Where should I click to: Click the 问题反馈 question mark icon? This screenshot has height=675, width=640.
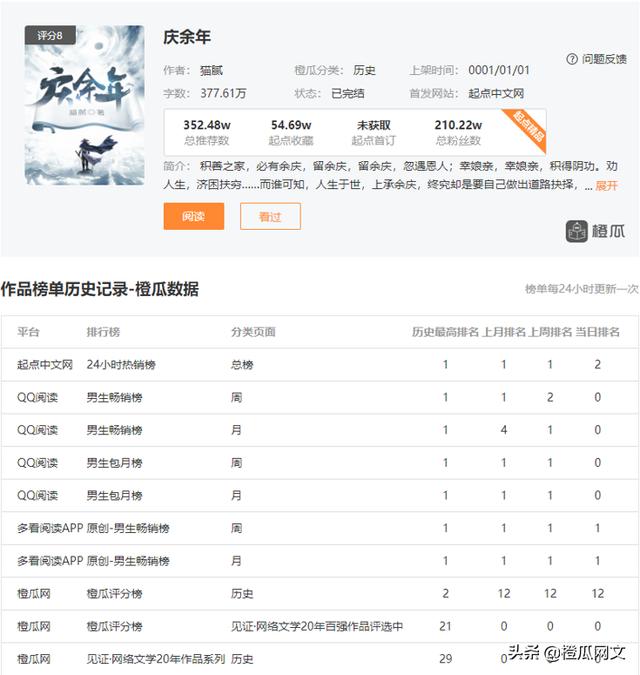572,59
